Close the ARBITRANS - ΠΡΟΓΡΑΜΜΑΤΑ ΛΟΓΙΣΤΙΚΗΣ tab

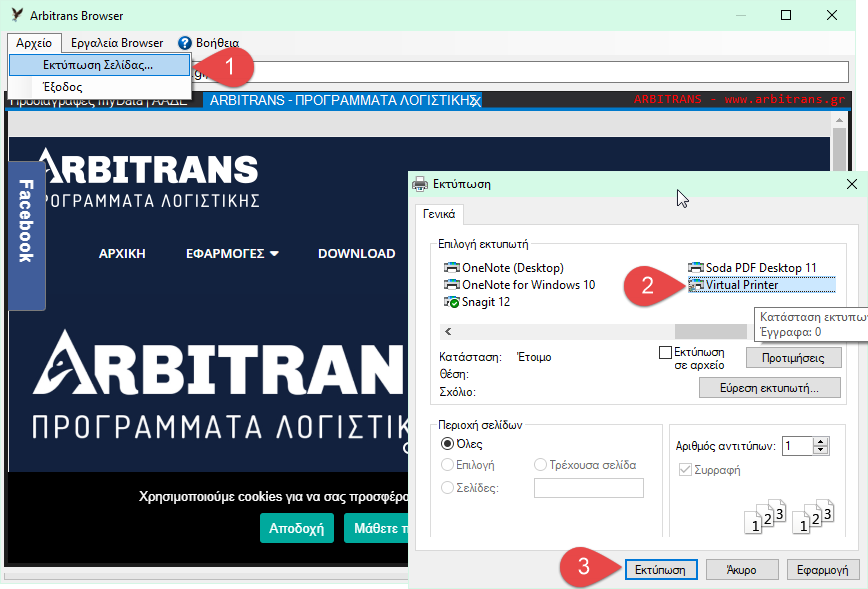tap(476, 101)
